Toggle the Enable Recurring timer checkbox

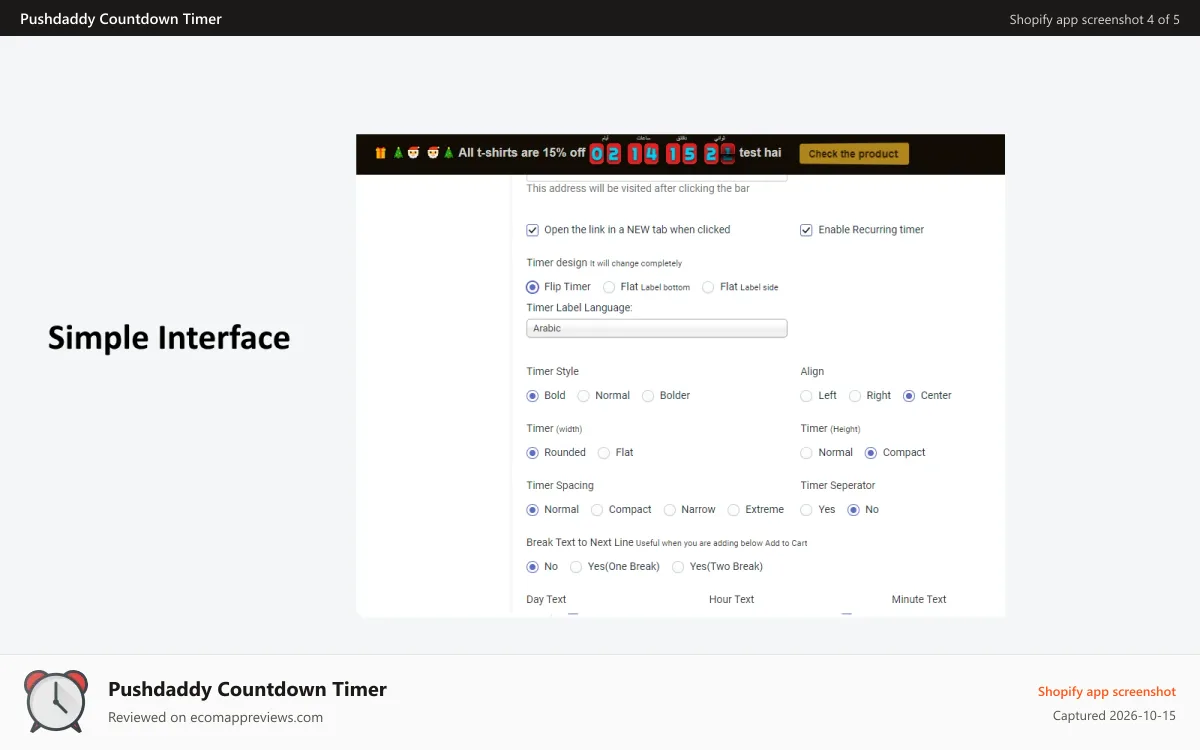pyautogui.click(x=806, y=230)
